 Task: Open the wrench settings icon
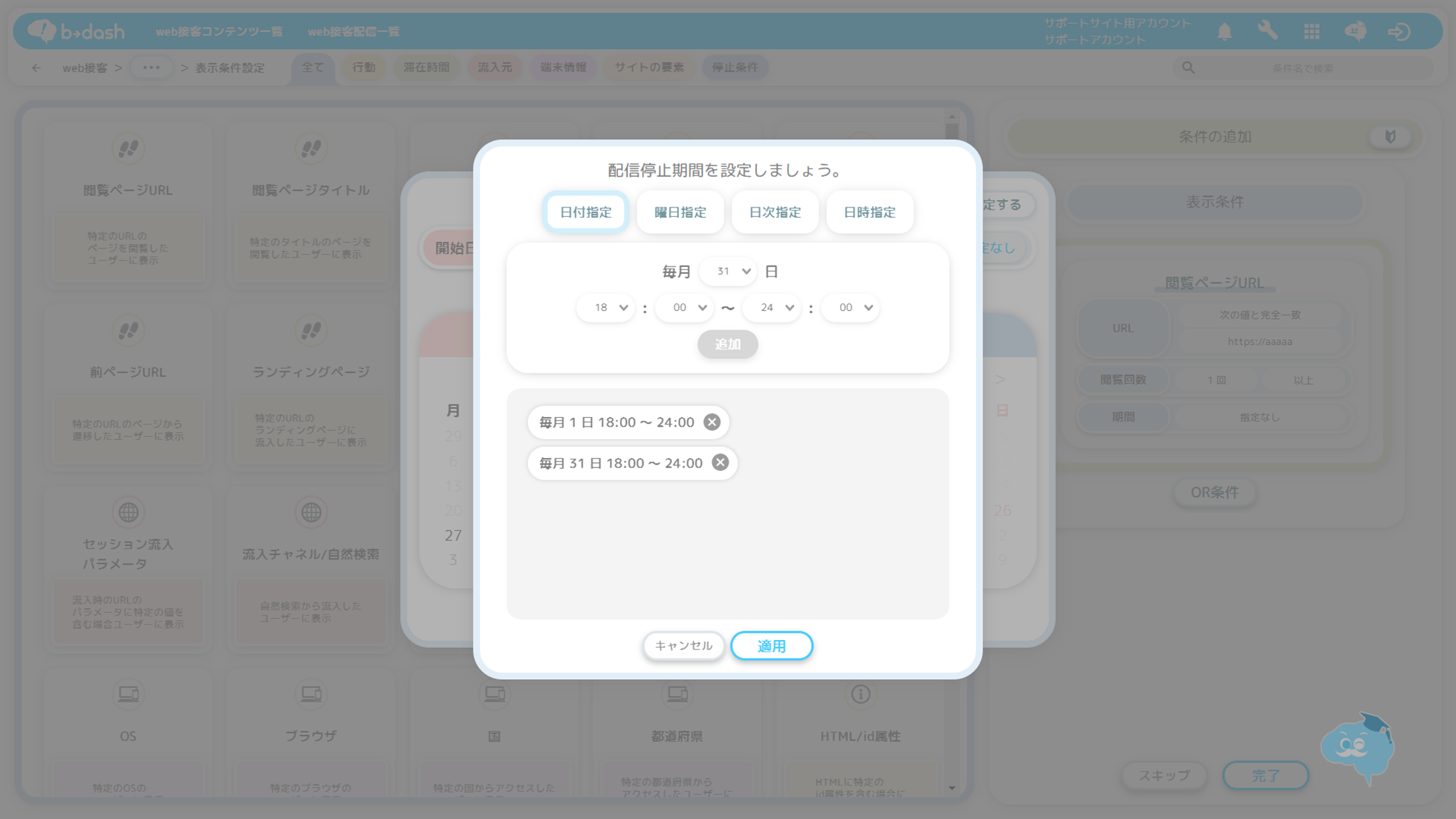pyautogui.click(x=1267, y=31)
